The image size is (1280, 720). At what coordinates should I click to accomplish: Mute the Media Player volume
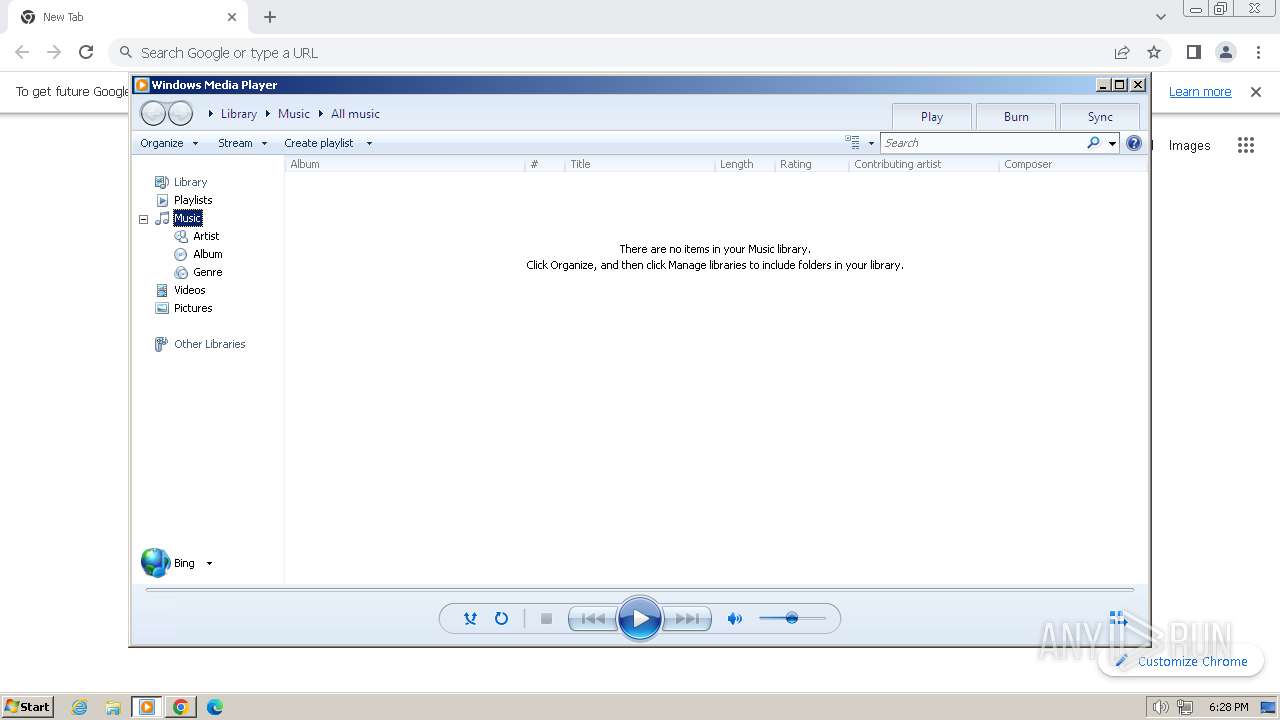point(735,619)
